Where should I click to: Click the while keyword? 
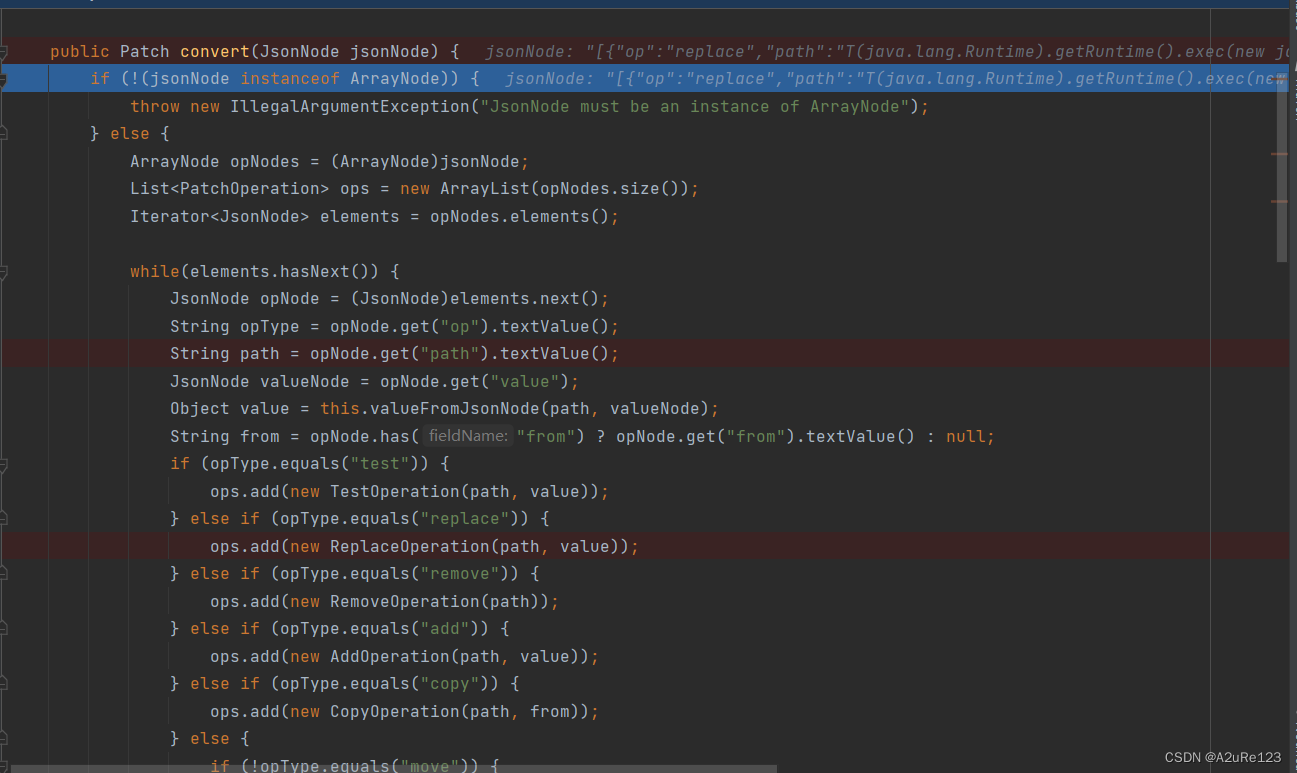pyautogui.click(x=155, y=271)
